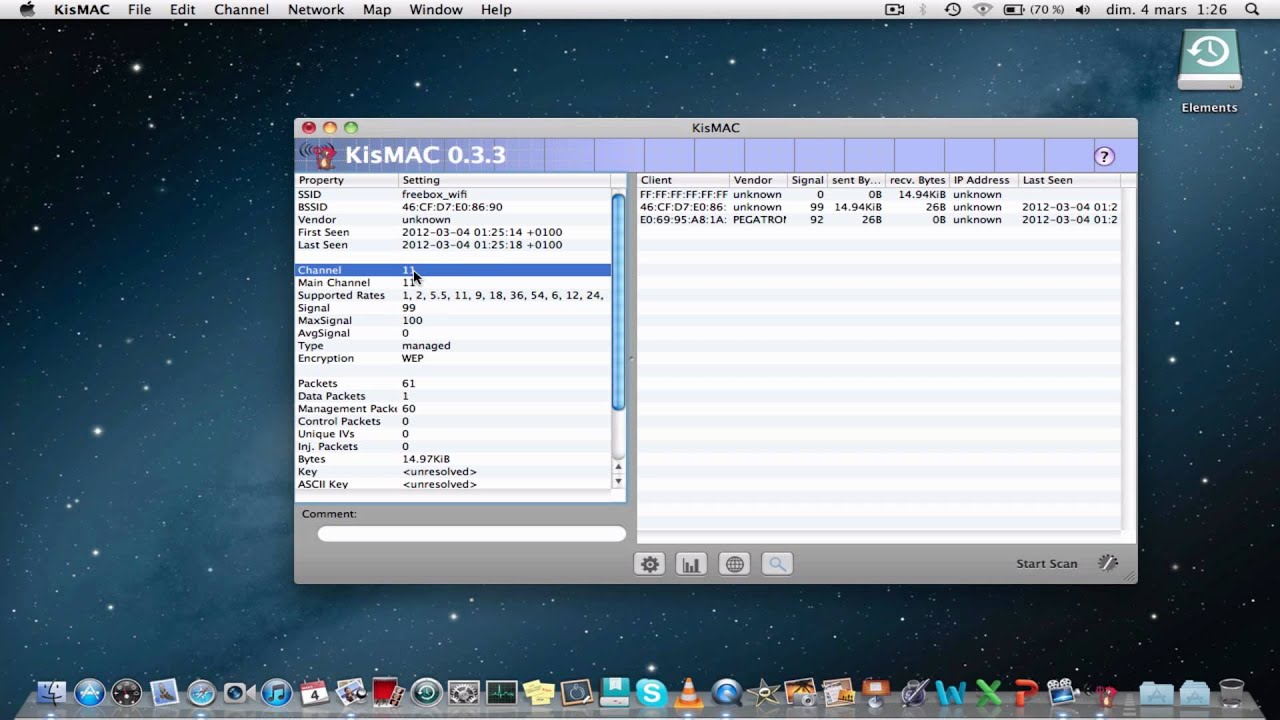Open the Apple menu
1280x720 pixels.
pos(27,9)
